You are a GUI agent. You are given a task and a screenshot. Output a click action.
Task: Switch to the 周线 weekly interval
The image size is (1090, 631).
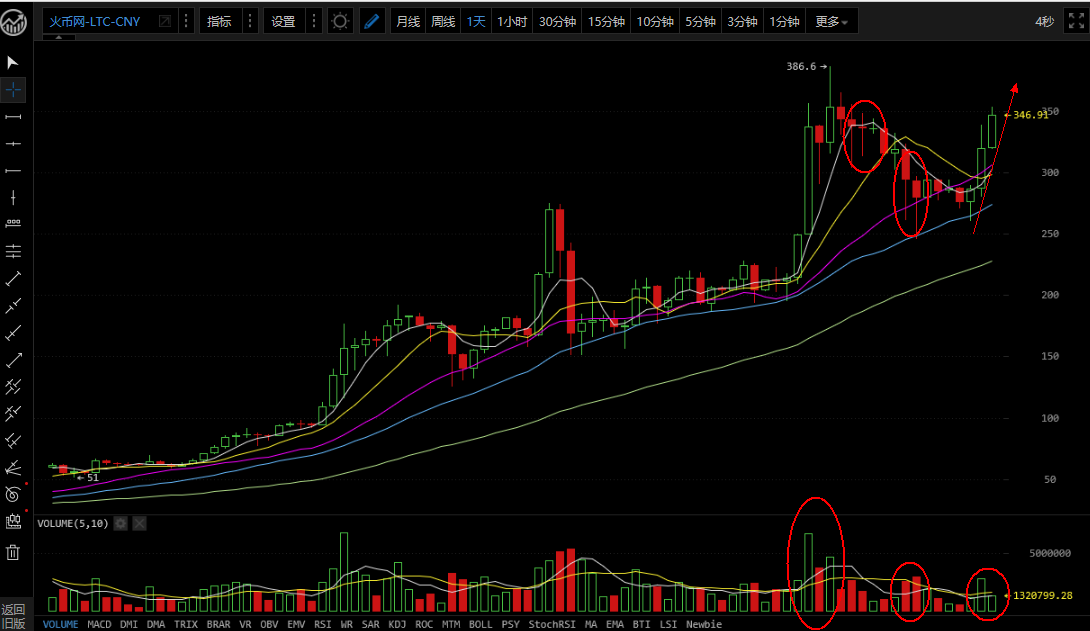coord(443,22)
